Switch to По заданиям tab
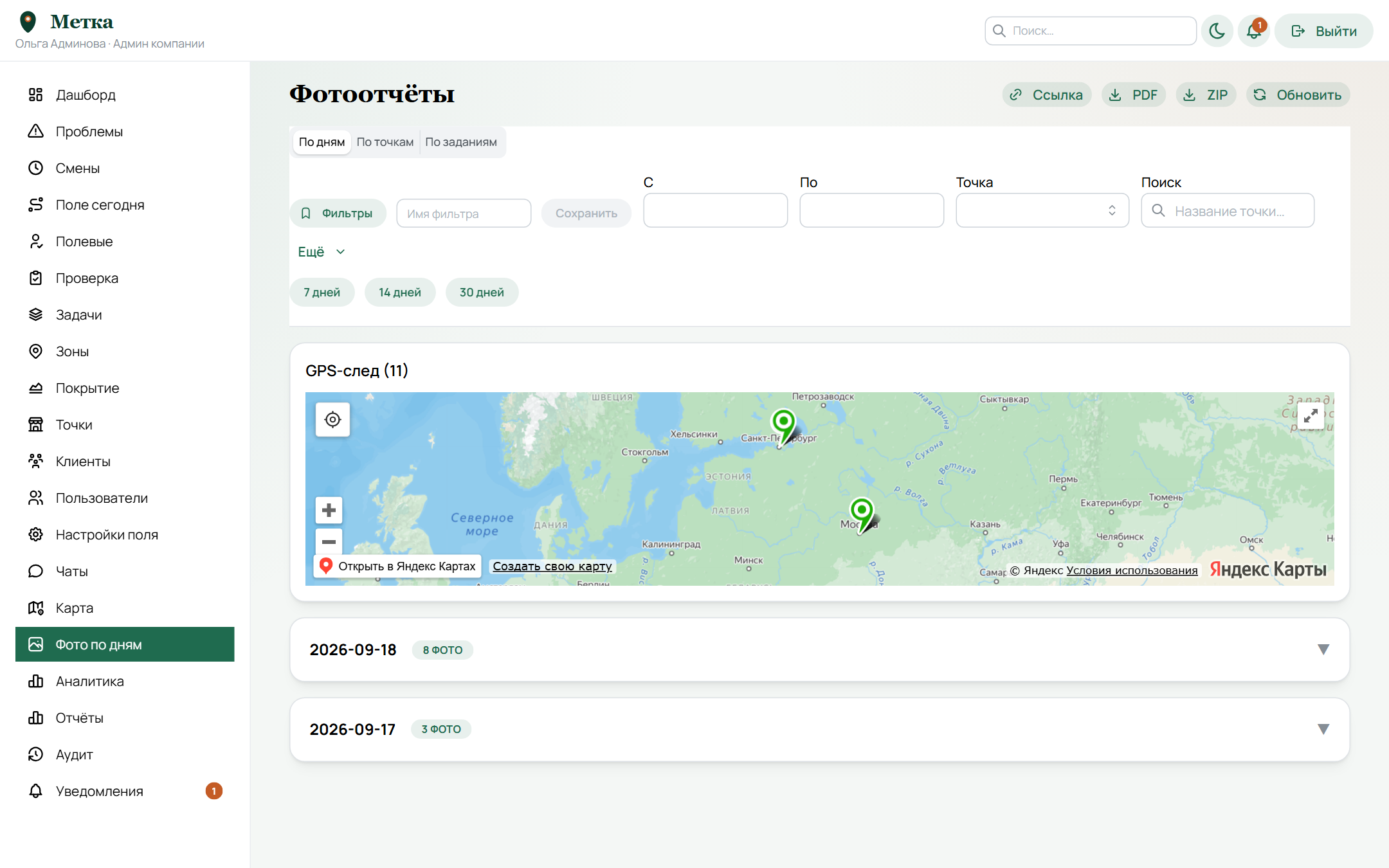Viewport: 1389px width, 868px height. [461, 142]
